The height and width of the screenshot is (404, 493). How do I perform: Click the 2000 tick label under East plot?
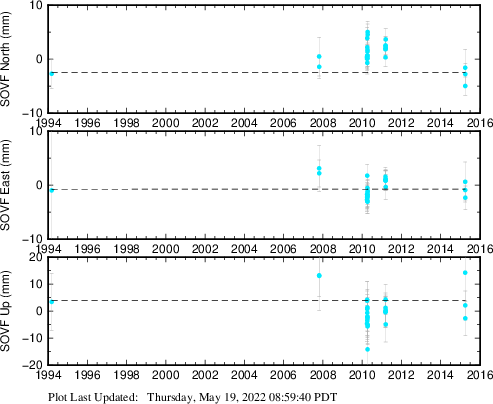166,249
